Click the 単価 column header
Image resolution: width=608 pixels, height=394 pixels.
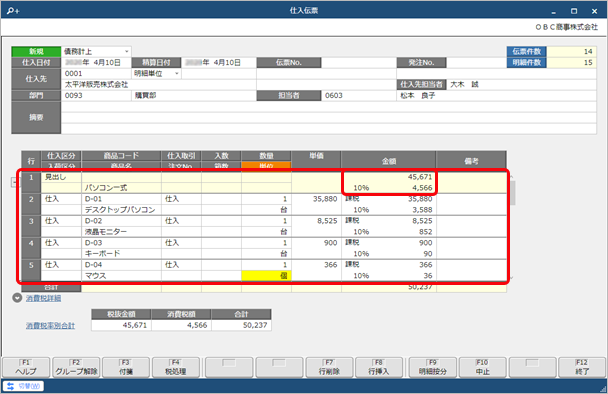point(316,156)
